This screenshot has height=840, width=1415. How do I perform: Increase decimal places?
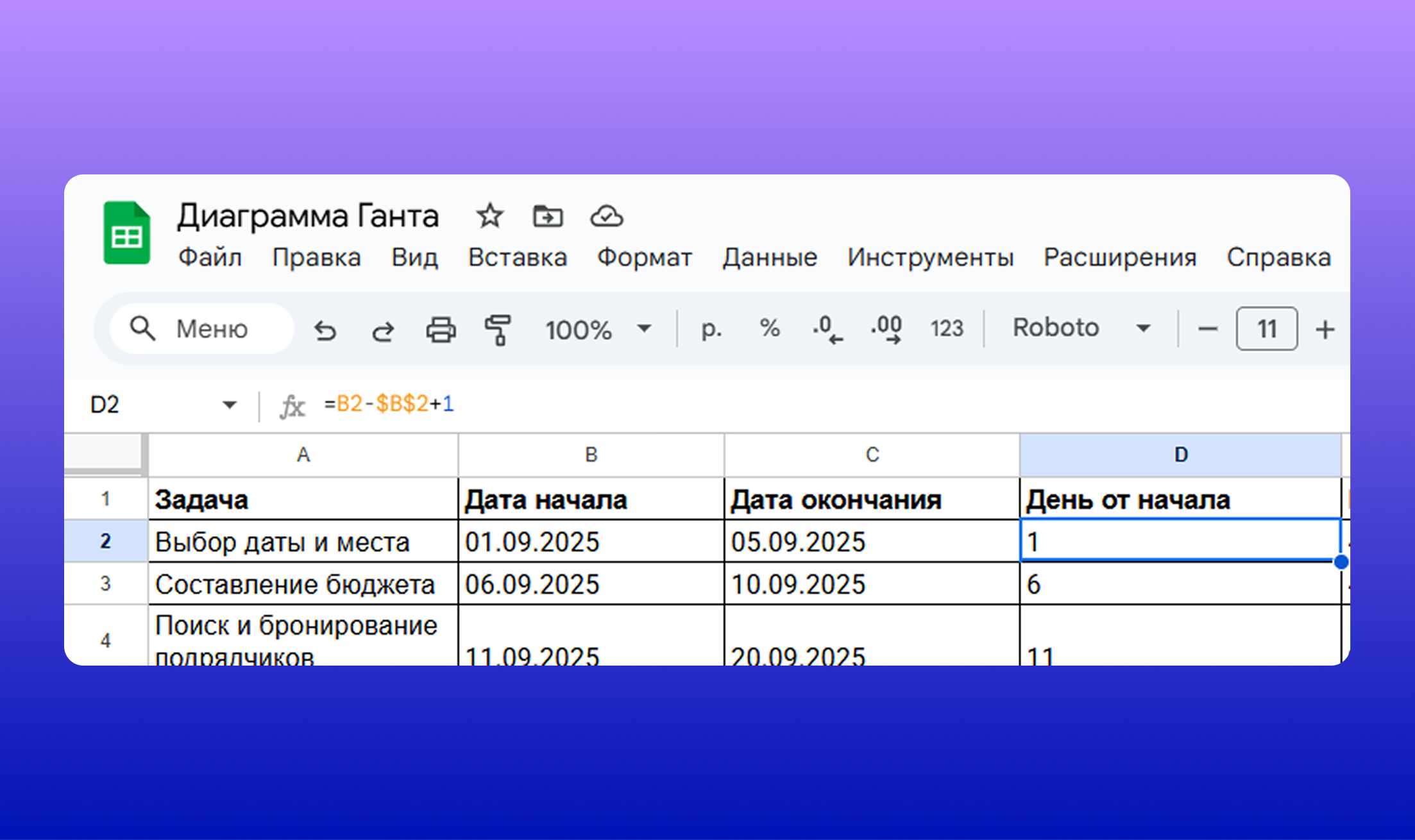tap(885, 330)
